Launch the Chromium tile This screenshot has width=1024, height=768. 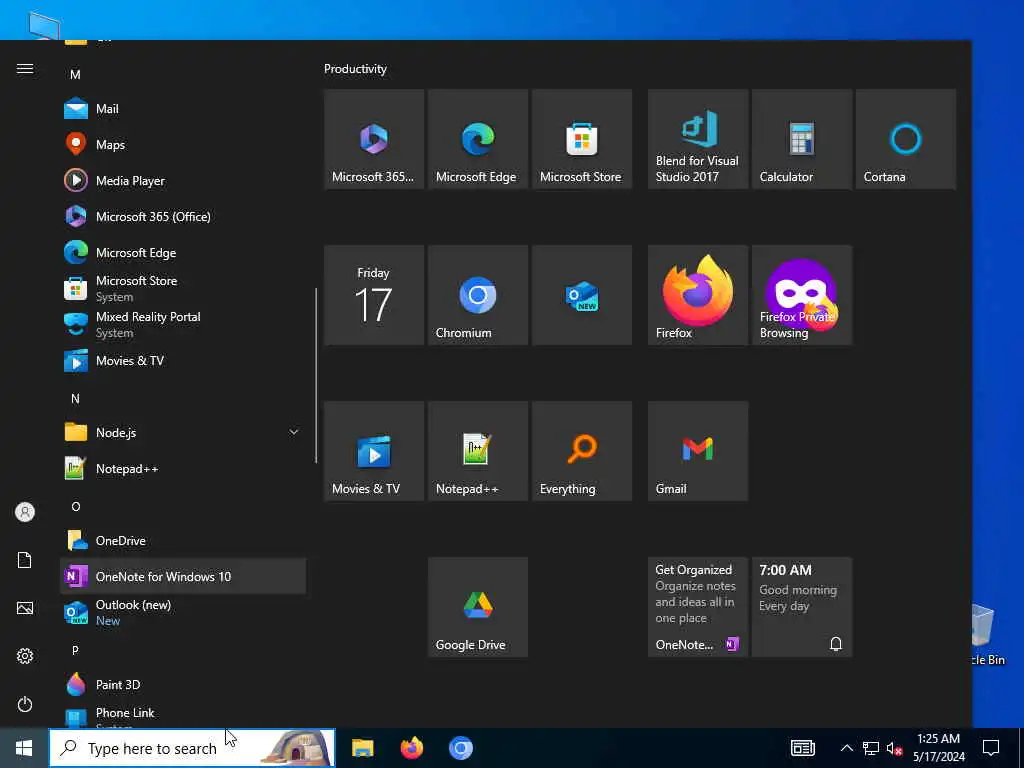(x=477, y=295)
